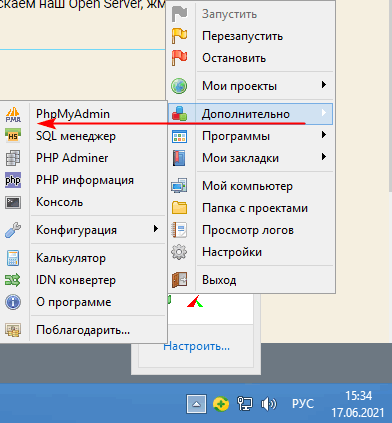Open Папка с проектами entry
Screen dimensions: 392x423
pos(250,208)
